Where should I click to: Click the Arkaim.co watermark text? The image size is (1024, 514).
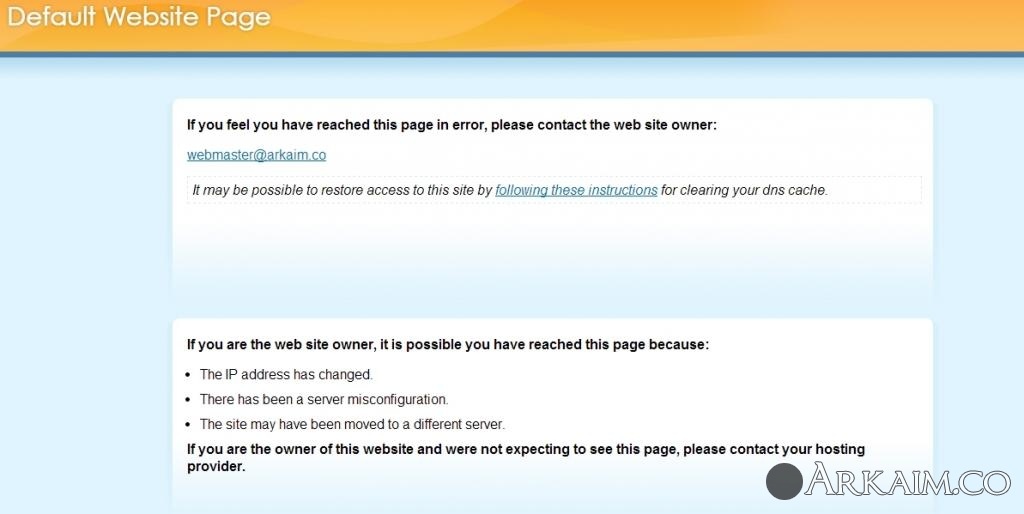coord(909,480)
